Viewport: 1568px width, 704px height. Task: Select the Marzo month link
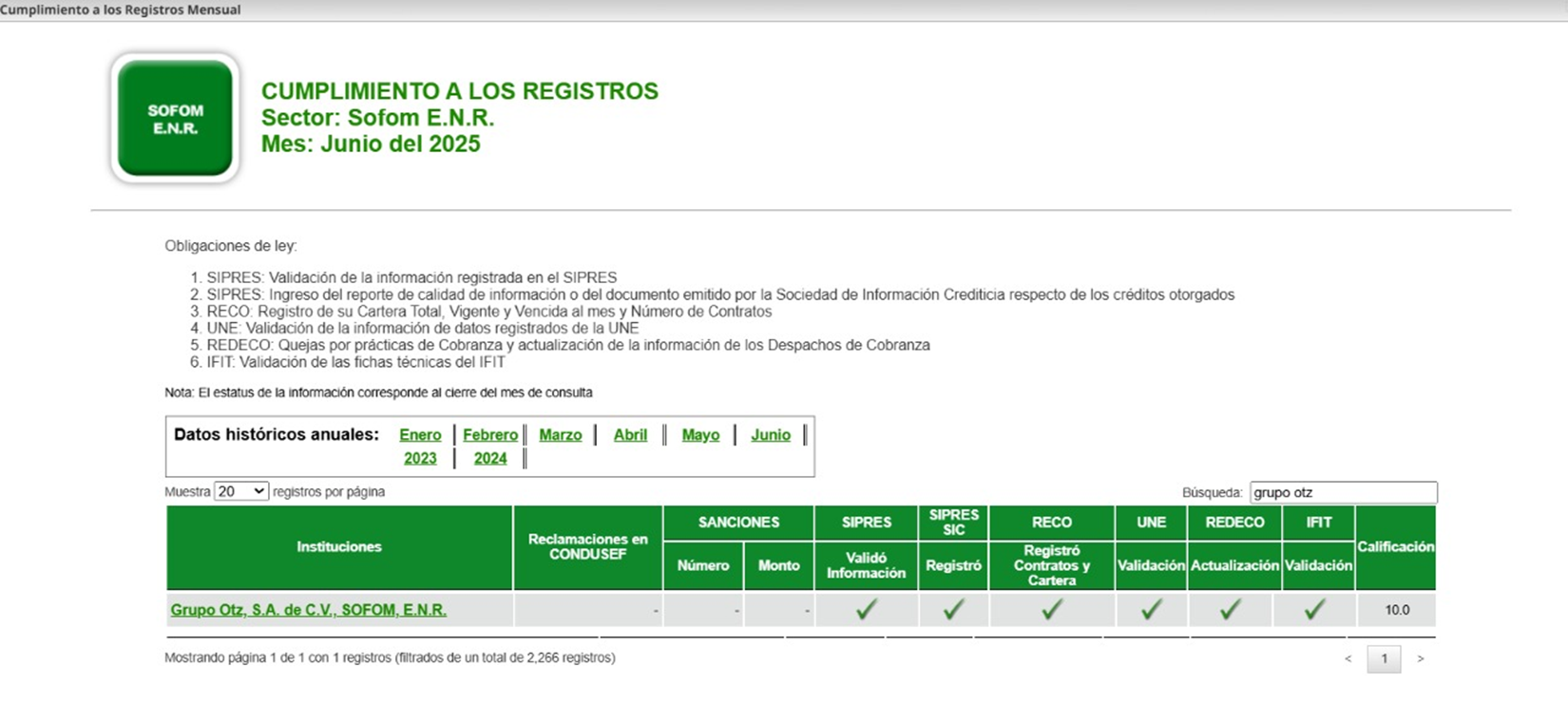pyautogui.click(x=560, y=434)
